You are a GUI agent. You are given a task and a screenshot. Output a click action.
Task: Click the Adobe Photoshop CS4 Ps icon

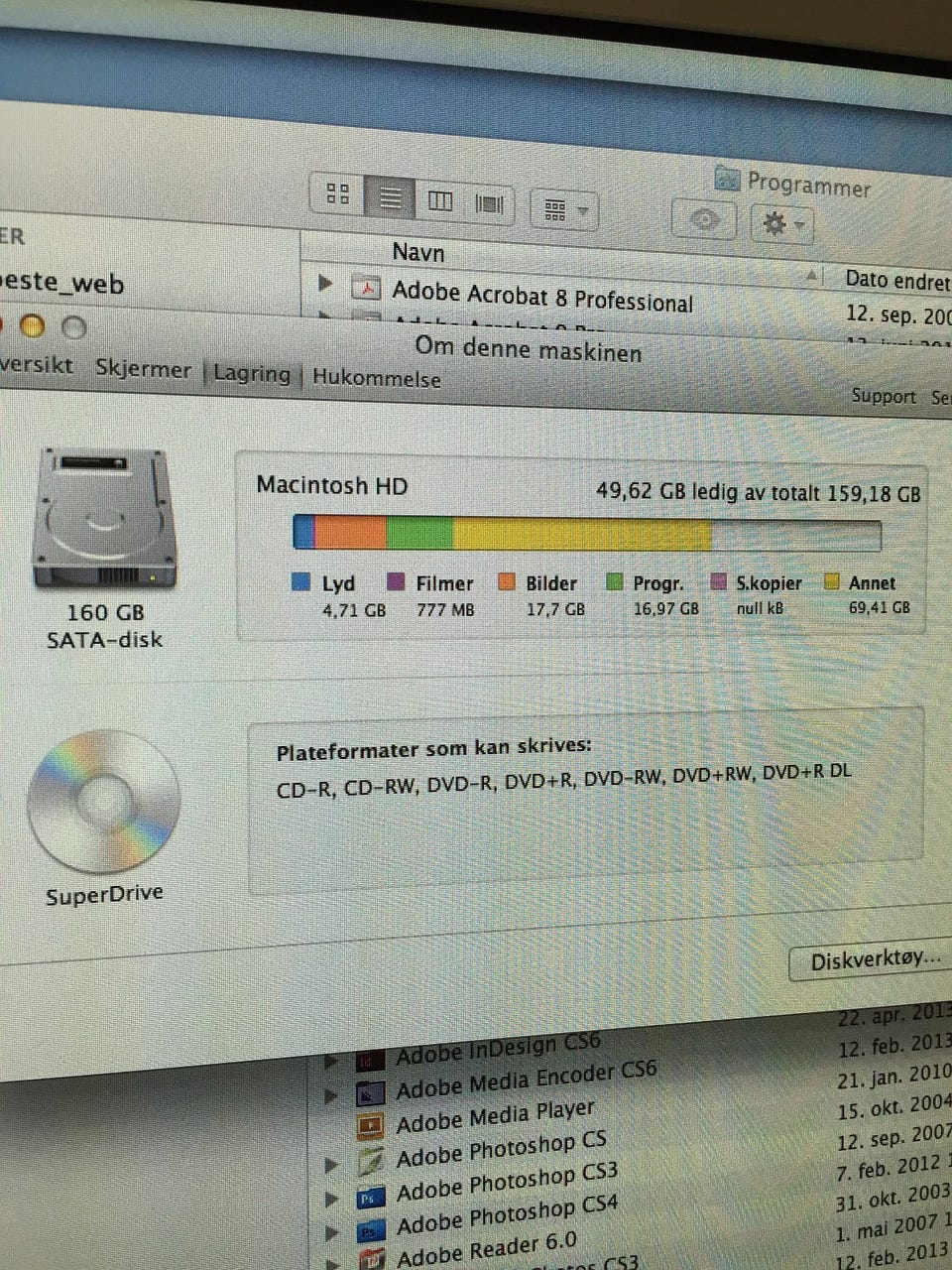370,1231
